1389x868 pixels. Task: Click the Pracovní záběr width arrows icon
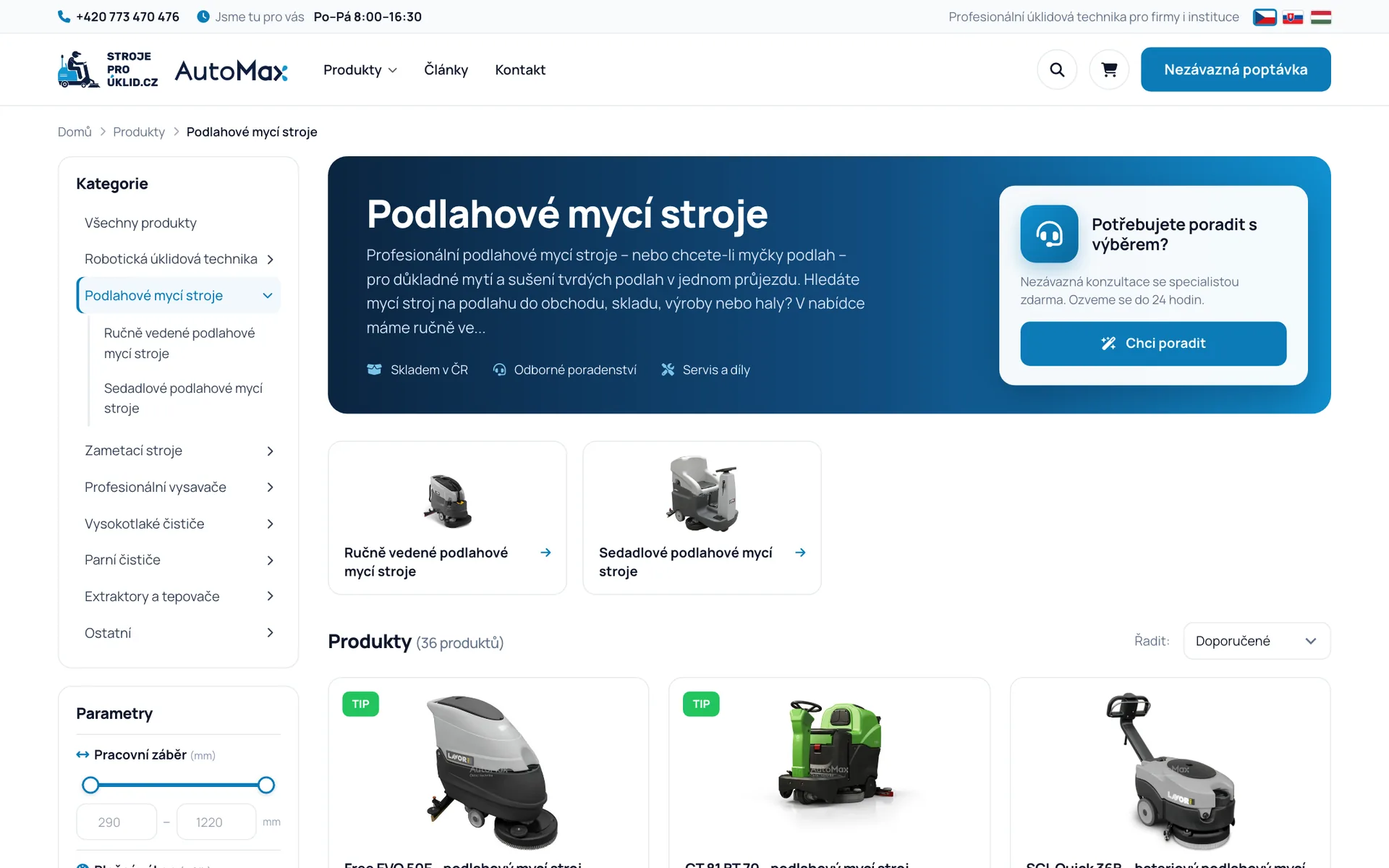(82, 754)
